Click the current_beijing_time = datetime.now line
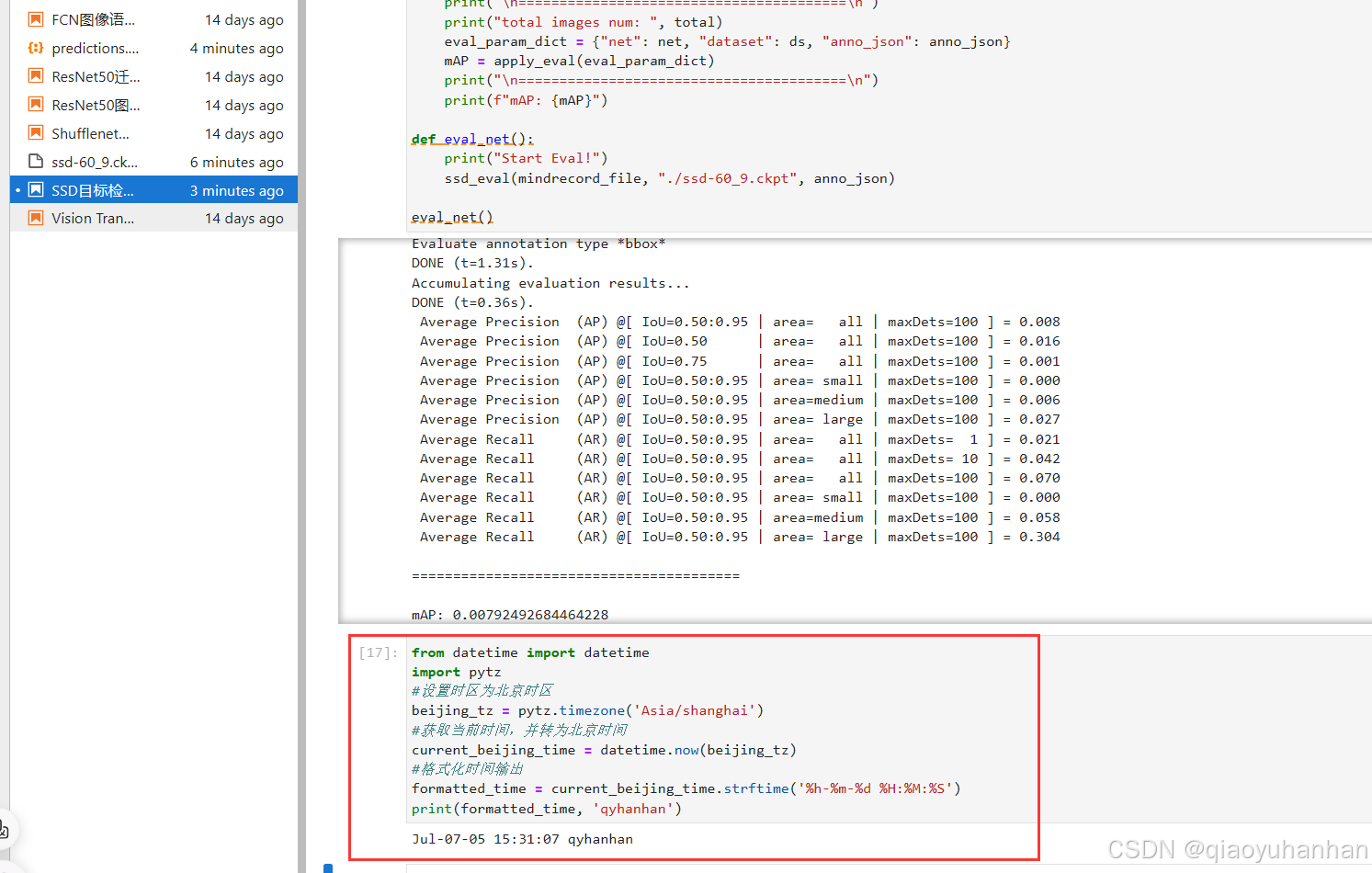This screenshot has height=873, width=1372. point(604,750)
